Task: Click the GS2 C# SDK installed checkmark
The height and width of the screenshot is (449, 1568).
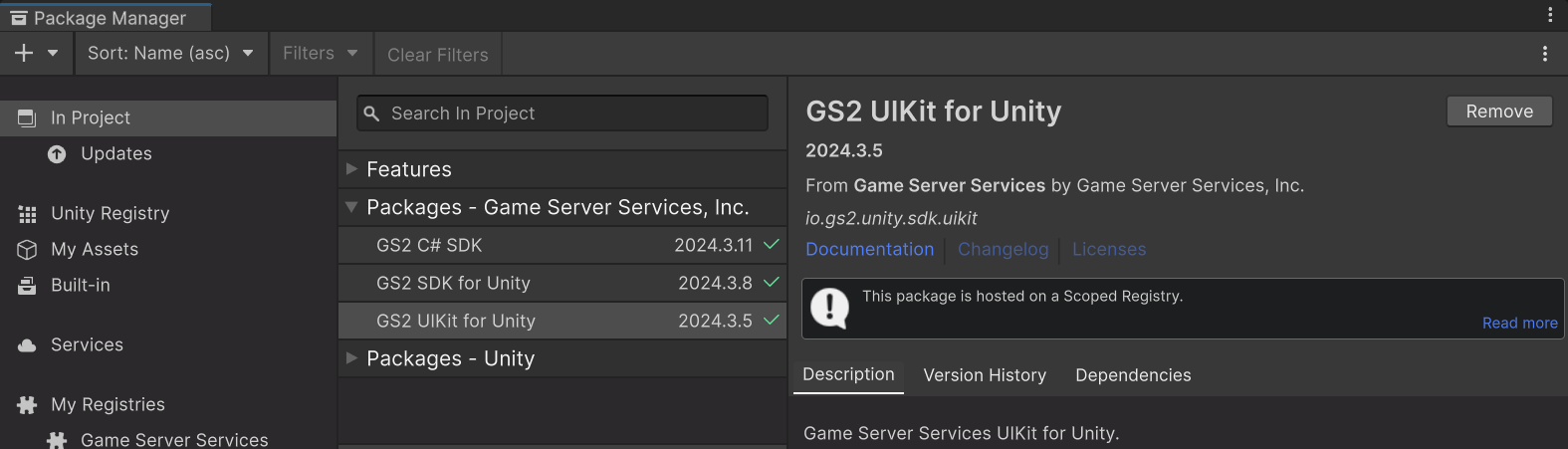Action: tap(772, 244)
